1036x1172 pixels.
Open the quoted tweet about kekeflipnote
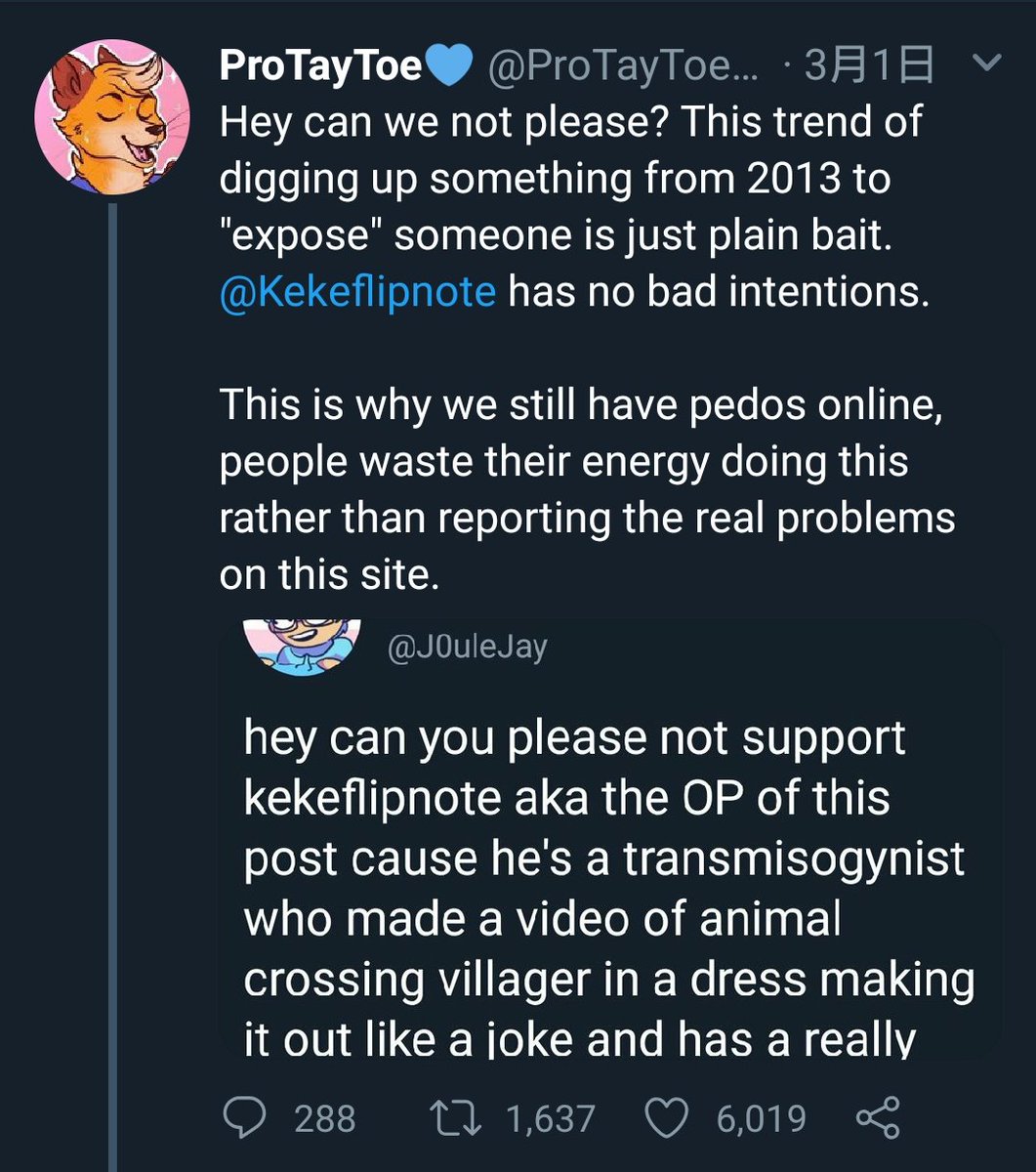(608, 839)
